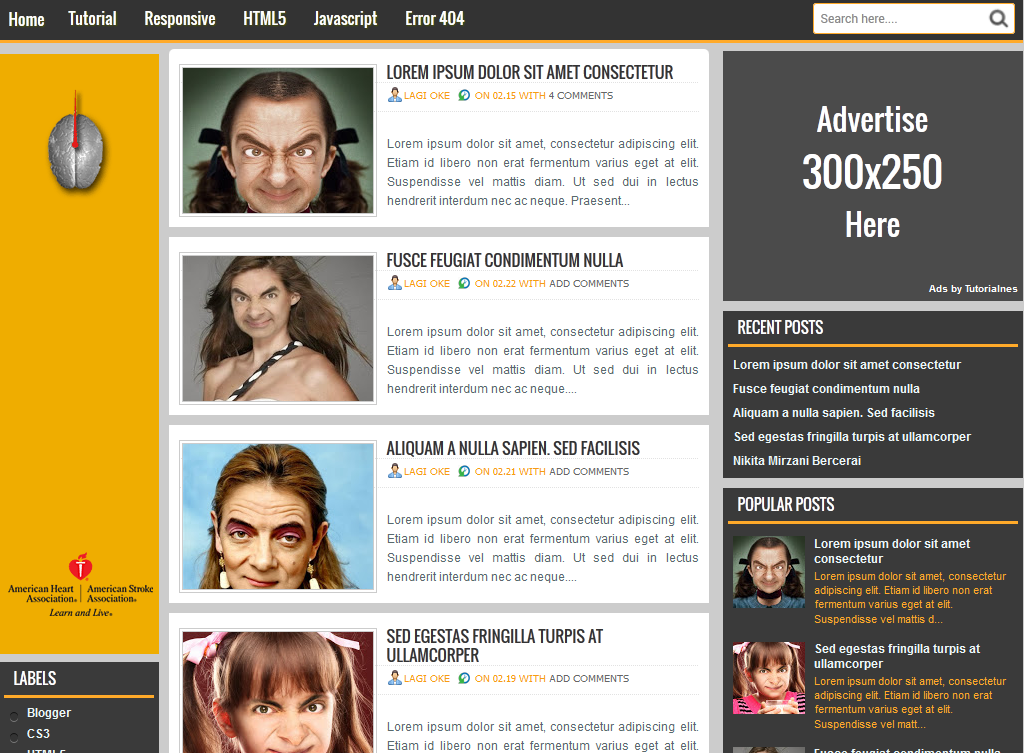Open post title Fusce Feugiat Condimentum Nulla
This screenshot has height=753, width=1024.
click(x=504, y=261)
